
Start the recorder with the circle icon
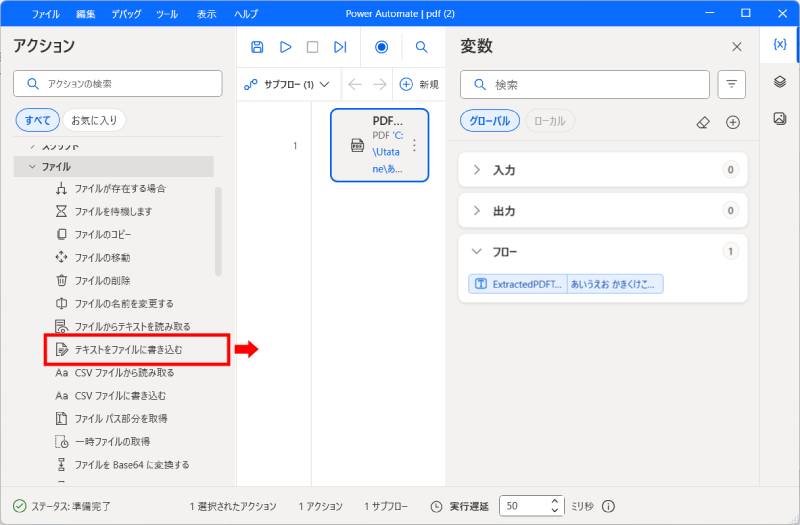click(381, 47)
